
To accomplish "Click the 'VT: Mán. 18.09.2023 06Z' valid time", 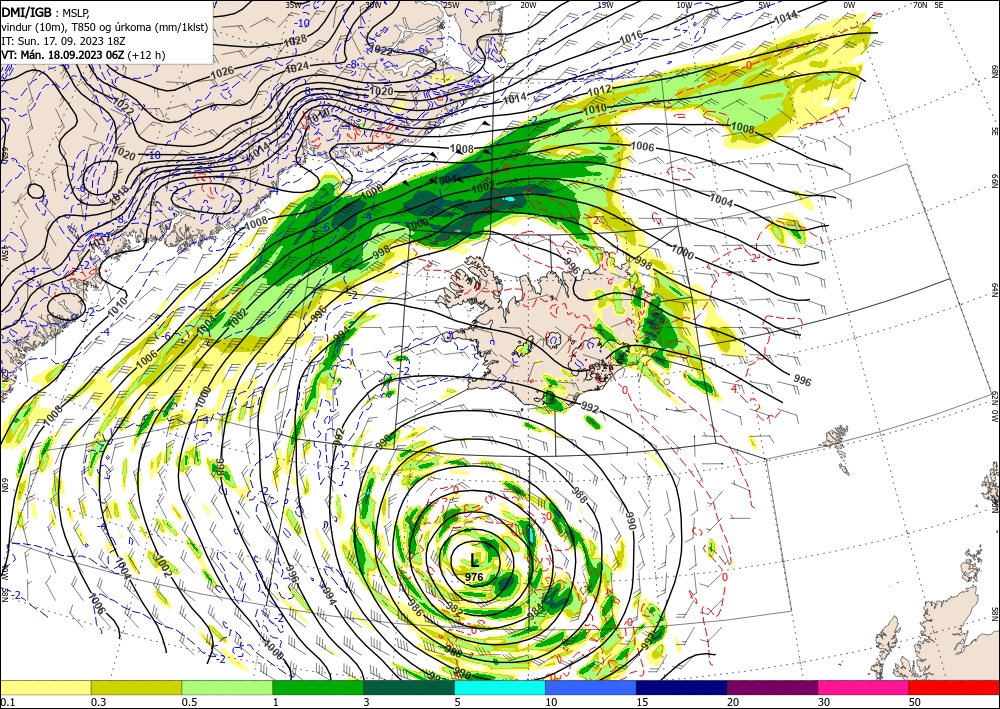I will (63, 55).
